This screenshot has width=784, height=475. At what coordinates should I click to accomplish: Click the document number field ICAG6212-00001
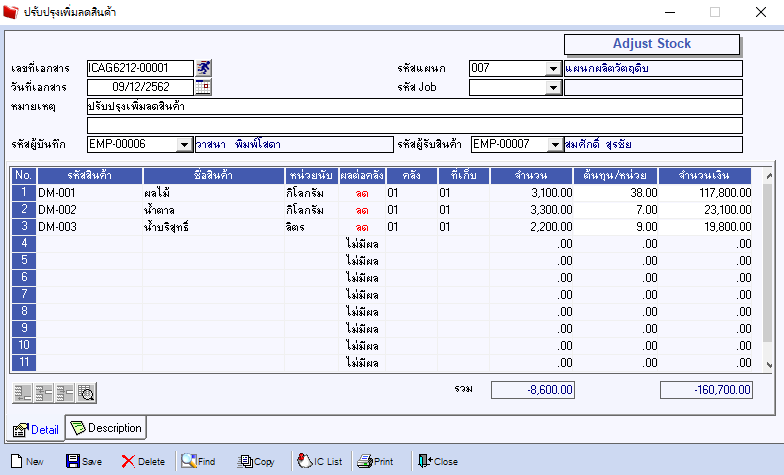(x=140, y=68)
